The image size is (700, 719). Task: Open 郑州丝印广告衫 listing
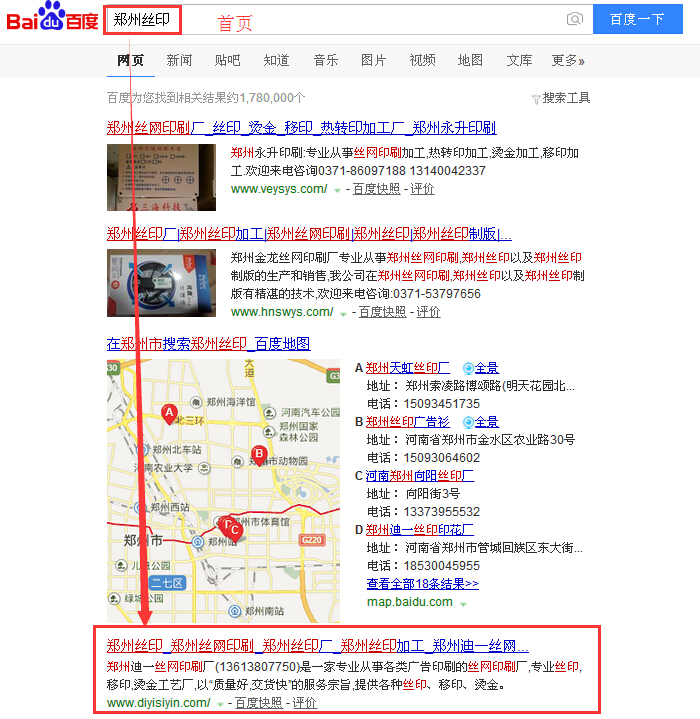[x=408, y=422]
